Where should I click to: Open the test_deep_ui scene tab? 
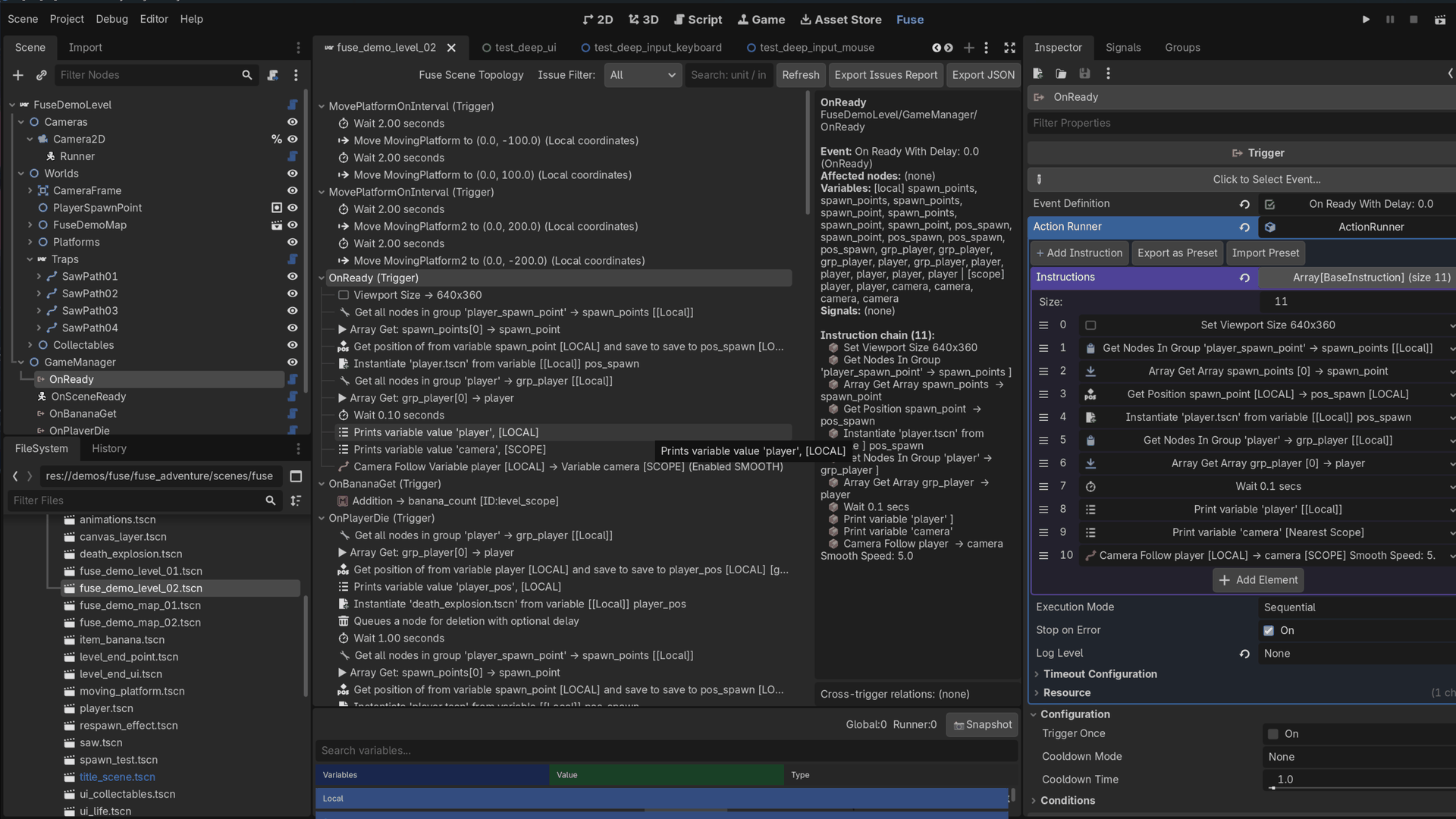coord(519,48)
